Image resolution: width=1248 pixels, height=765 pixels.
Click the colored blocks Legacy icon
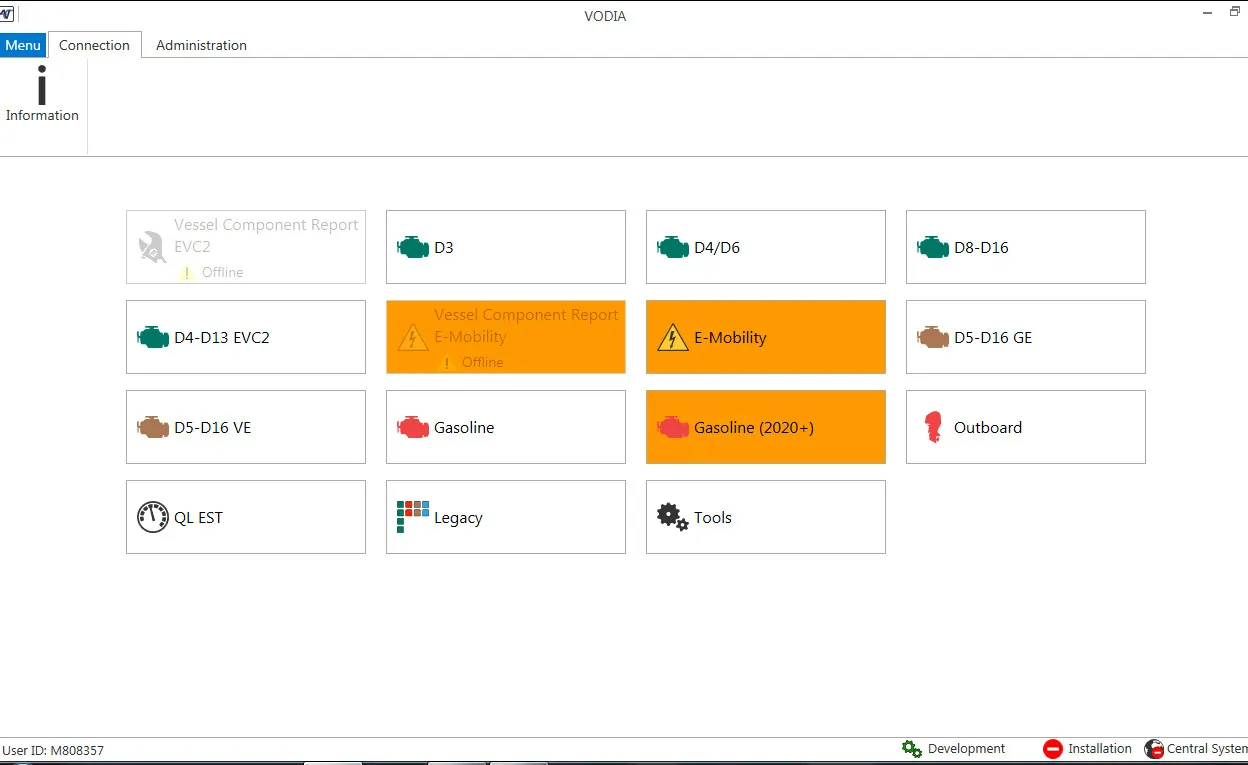[413, 517]
